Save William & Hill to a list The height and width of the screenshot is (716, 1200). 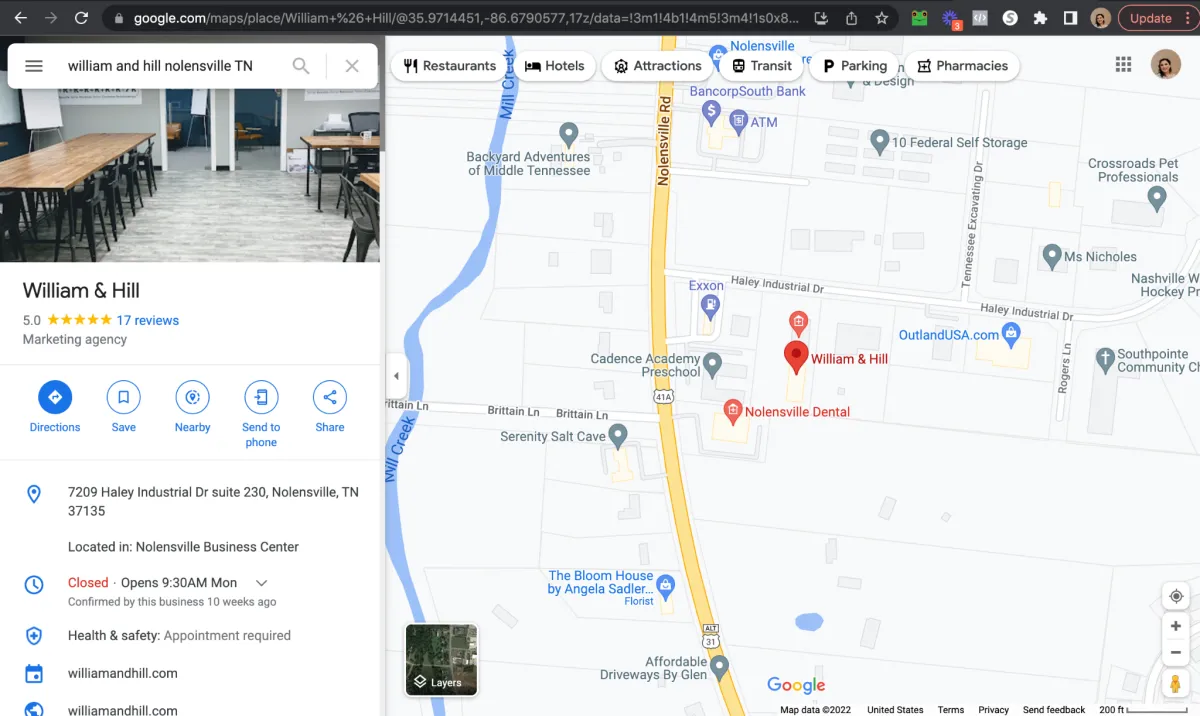(x=124, y=408)
